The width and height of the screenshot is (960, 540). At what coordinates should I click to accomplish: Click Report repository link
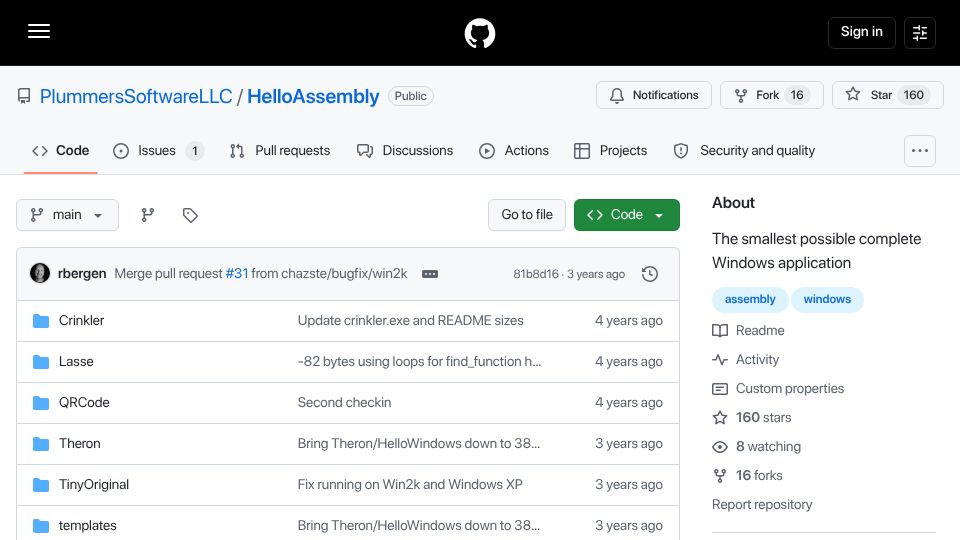pyautogui.click(x=762, y=504)
